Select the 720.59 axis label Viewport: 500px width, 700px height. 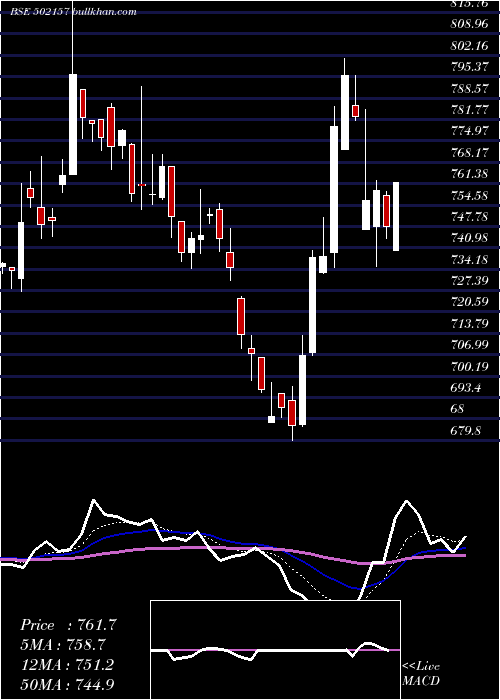469,302
